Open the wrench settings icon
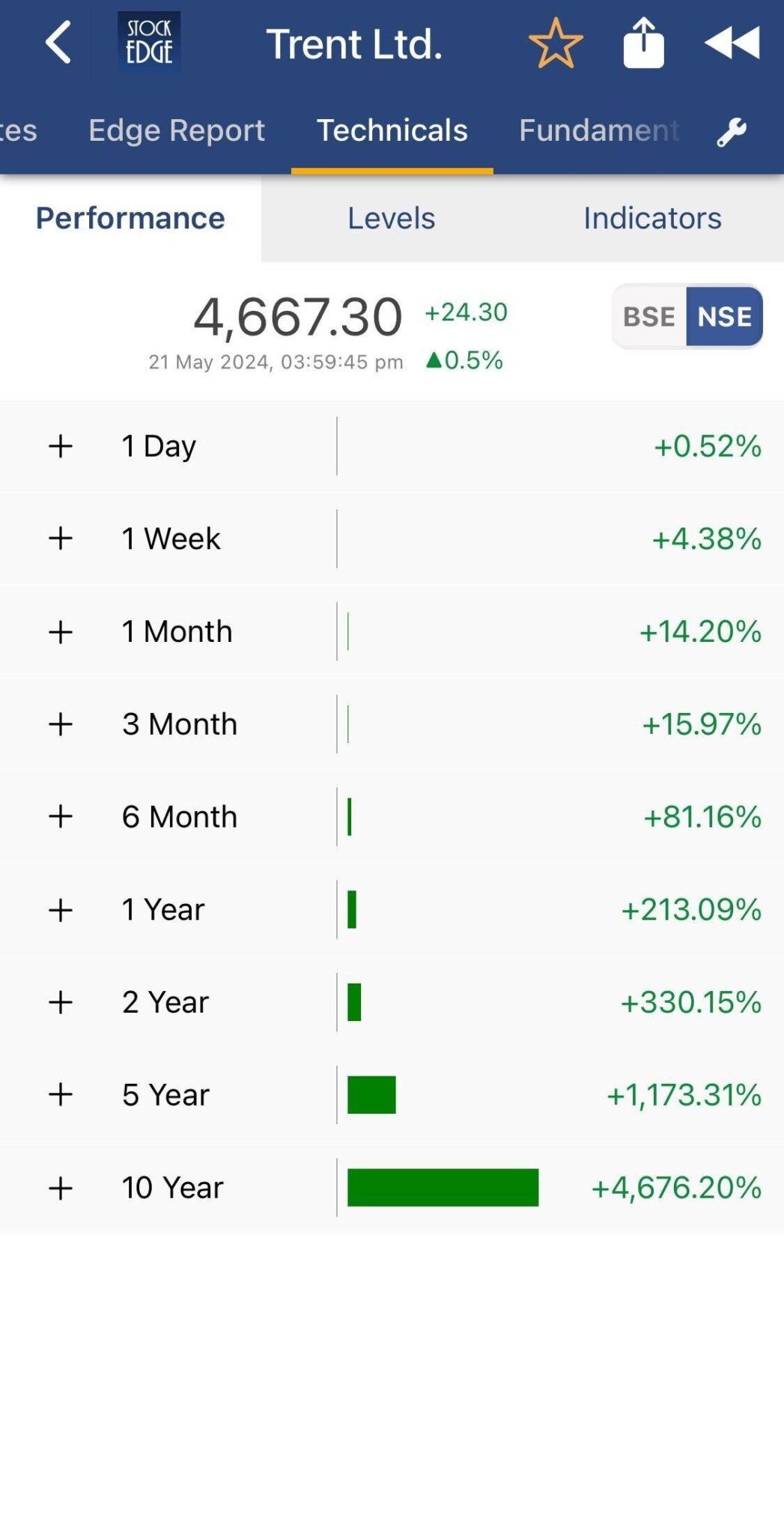The image size is (784, 1534). point(732,133)
